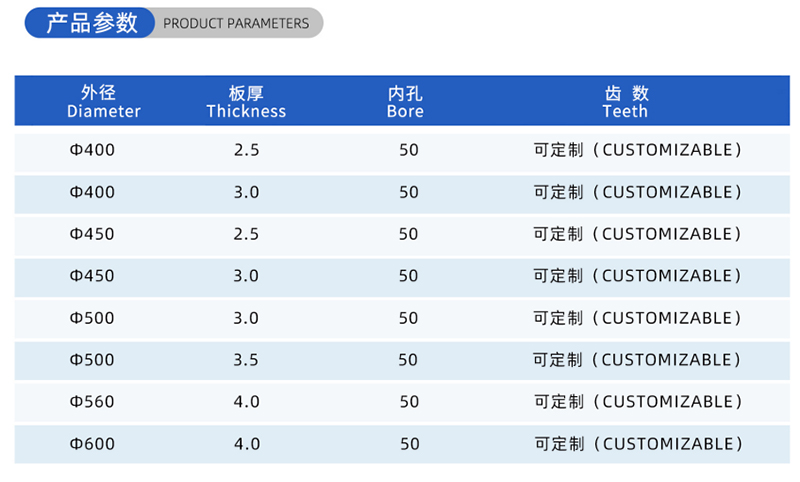
Task: Click Φ450 in the 3.0 thickness row
Action: pyautogui.click(x=92, y=276)
